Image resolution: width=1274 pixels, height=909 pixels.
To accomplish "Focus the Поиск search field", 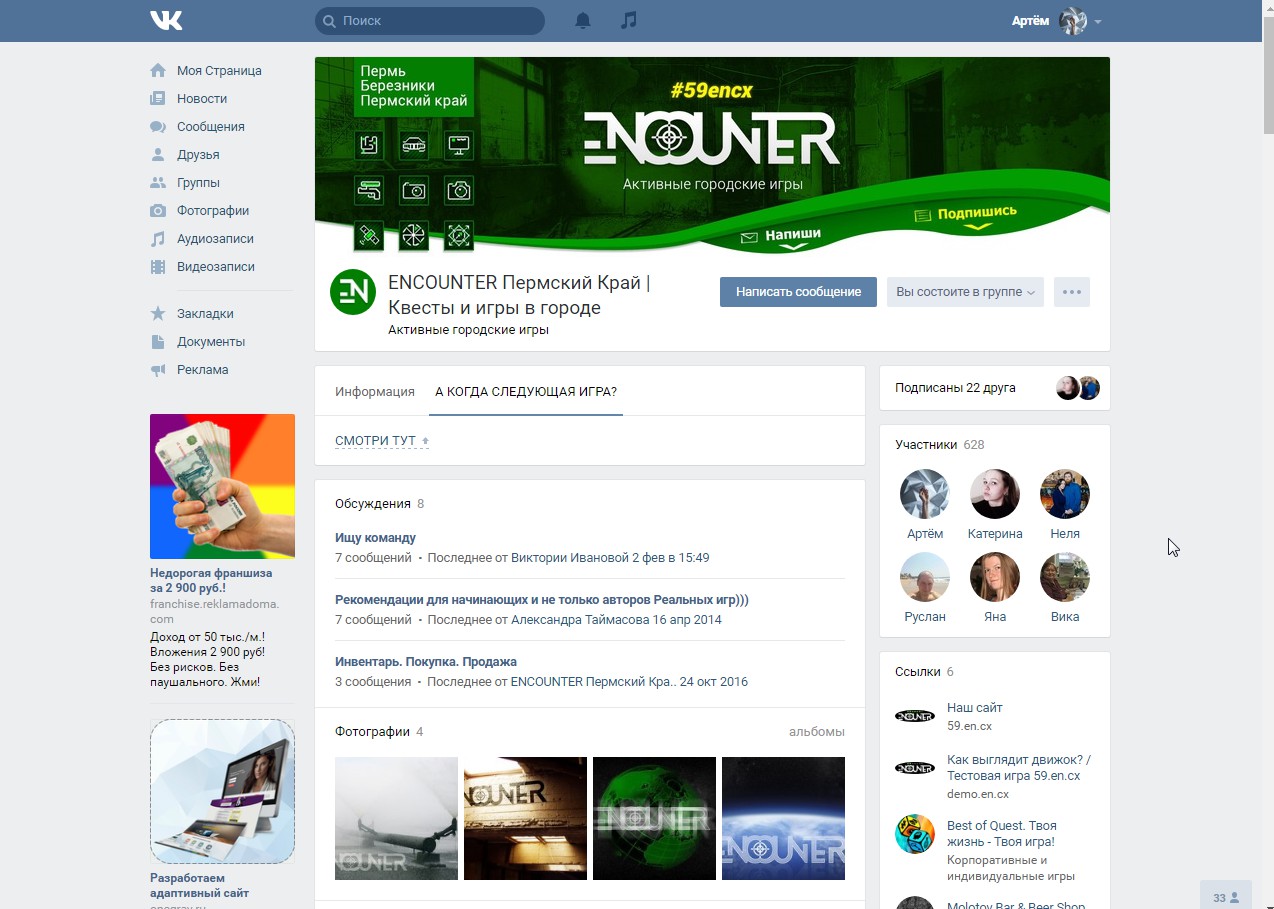I will click(430, 20).
